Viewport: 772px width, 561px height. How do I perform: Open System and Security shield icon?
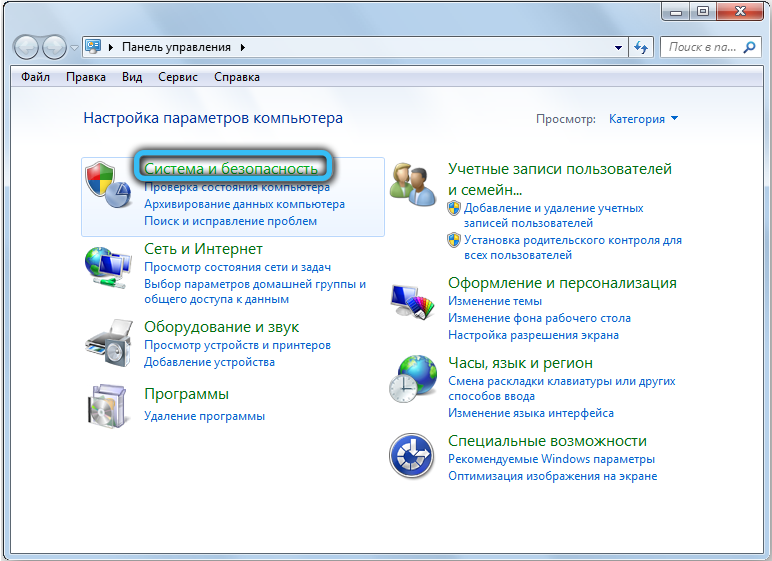108,184
